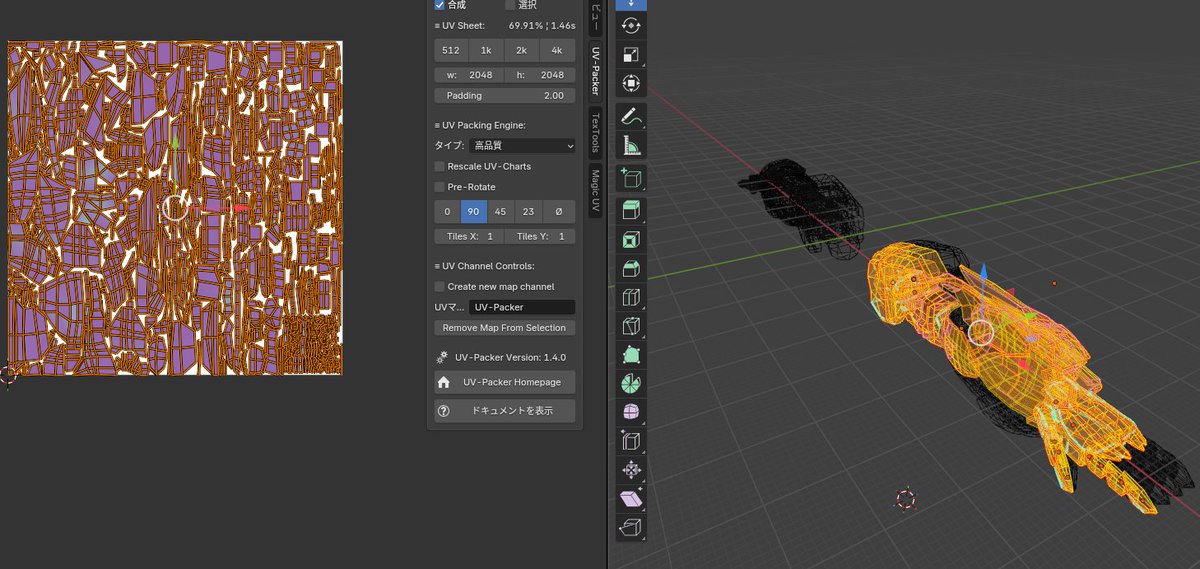This screenshot has width=1200, height=569.
Task: Click the UV map name field UV-Packer
Action: (522, 308)
